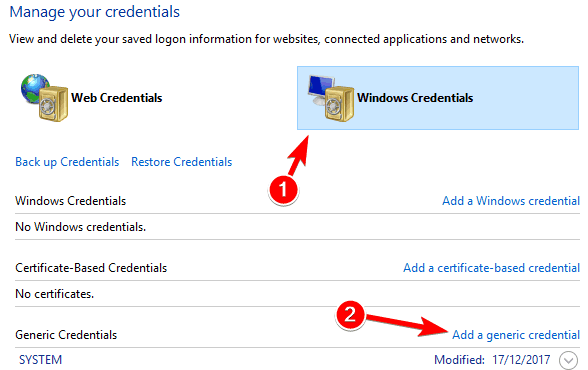
Task: Click the Generic Credentials section heading
Action: (66, 335)
